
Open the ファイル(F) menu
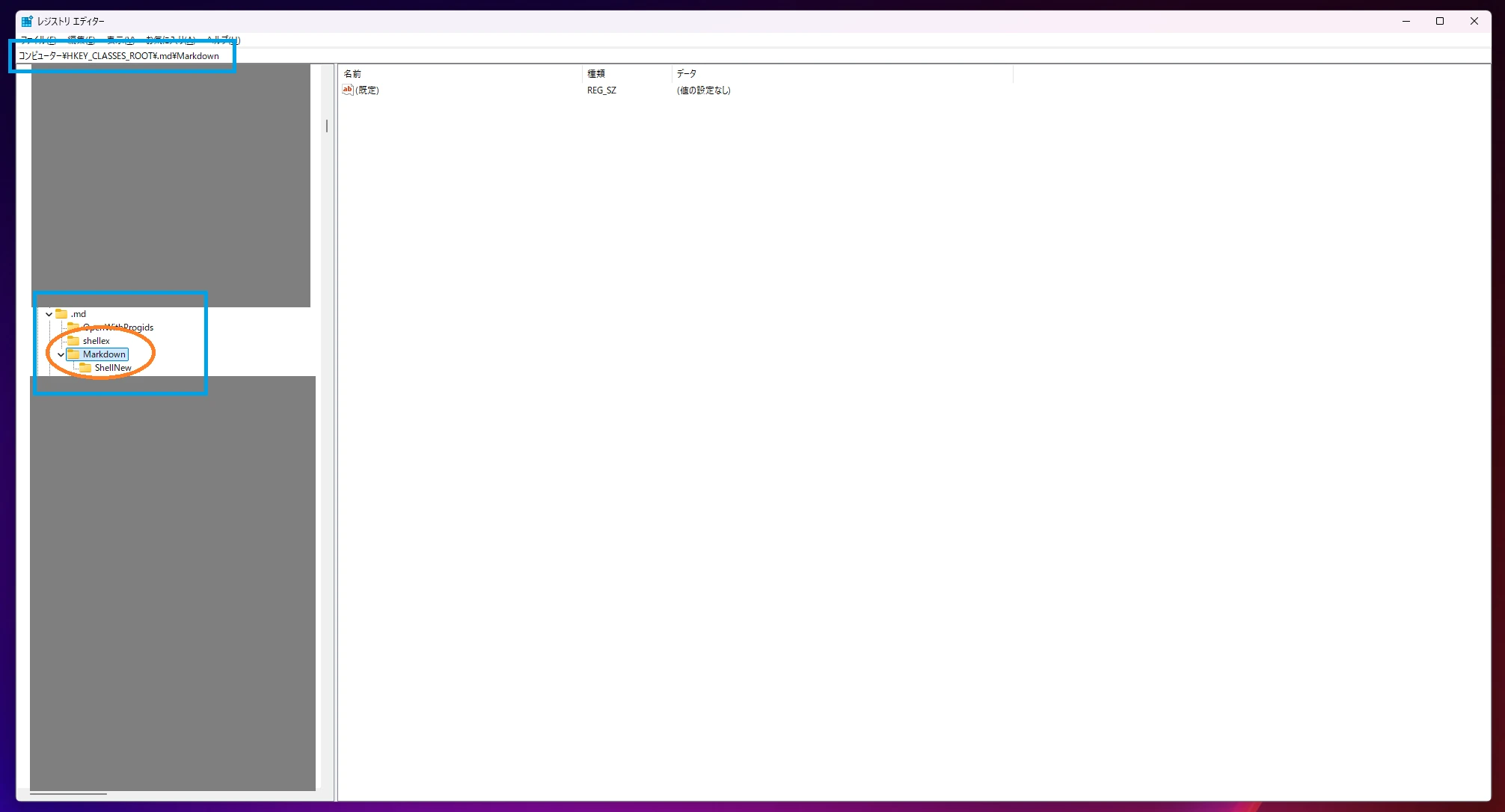[x=38, y=40]
